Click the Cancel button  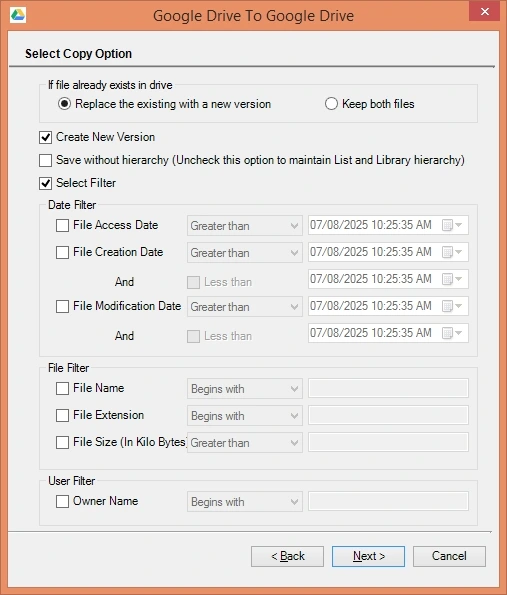click(x=449, y=556)
